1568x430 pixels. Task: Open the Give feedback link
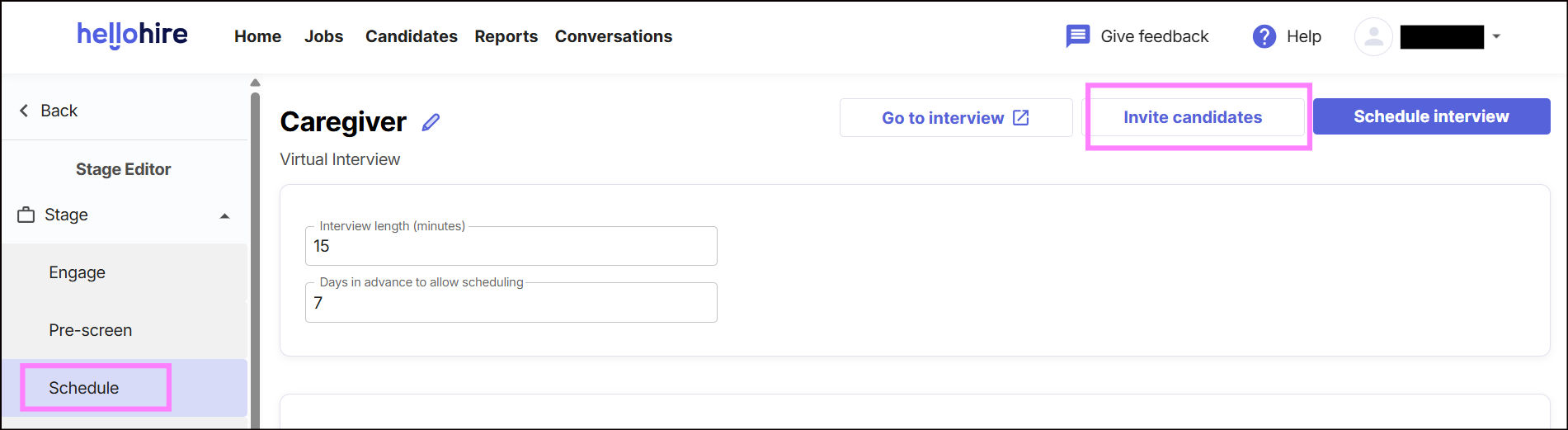[x=1154, y=36]
